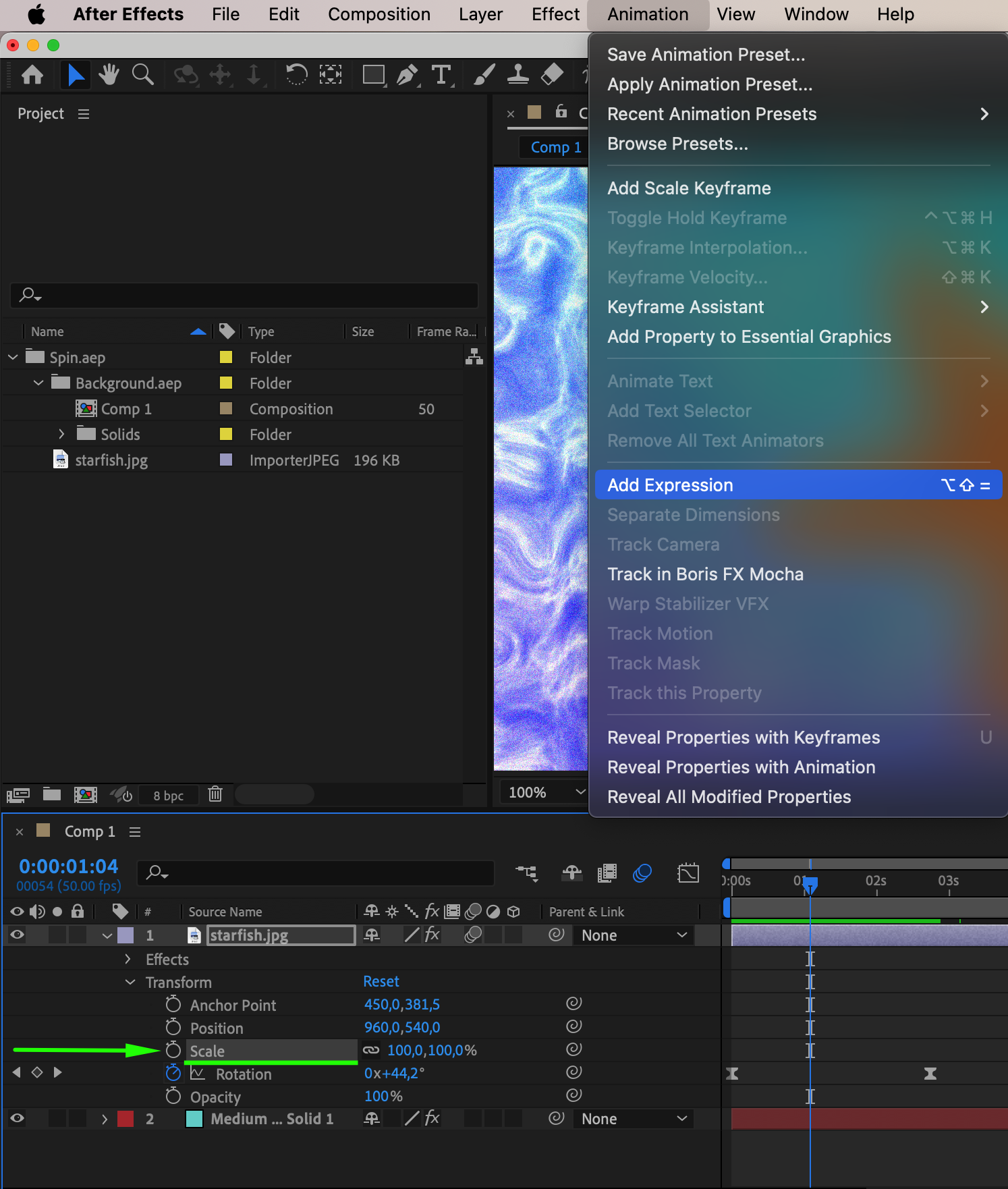Open the 8 bpc color depth setting

[x=169, y=795]
